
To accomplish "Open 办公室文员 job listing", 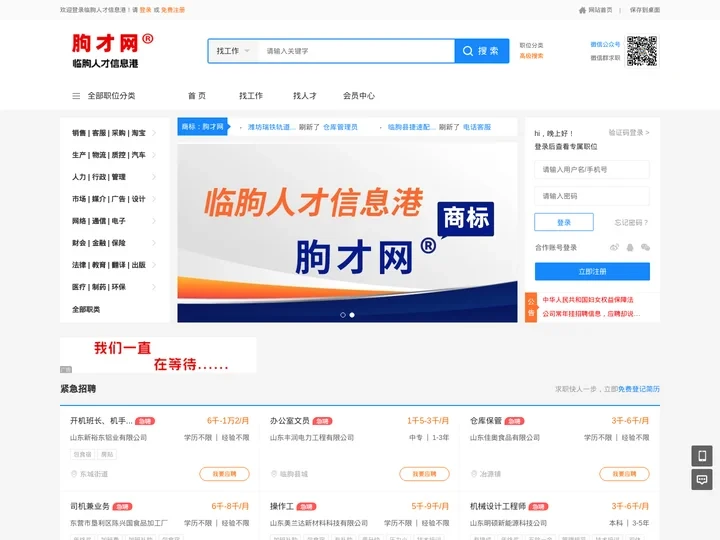I will point(290,421).
